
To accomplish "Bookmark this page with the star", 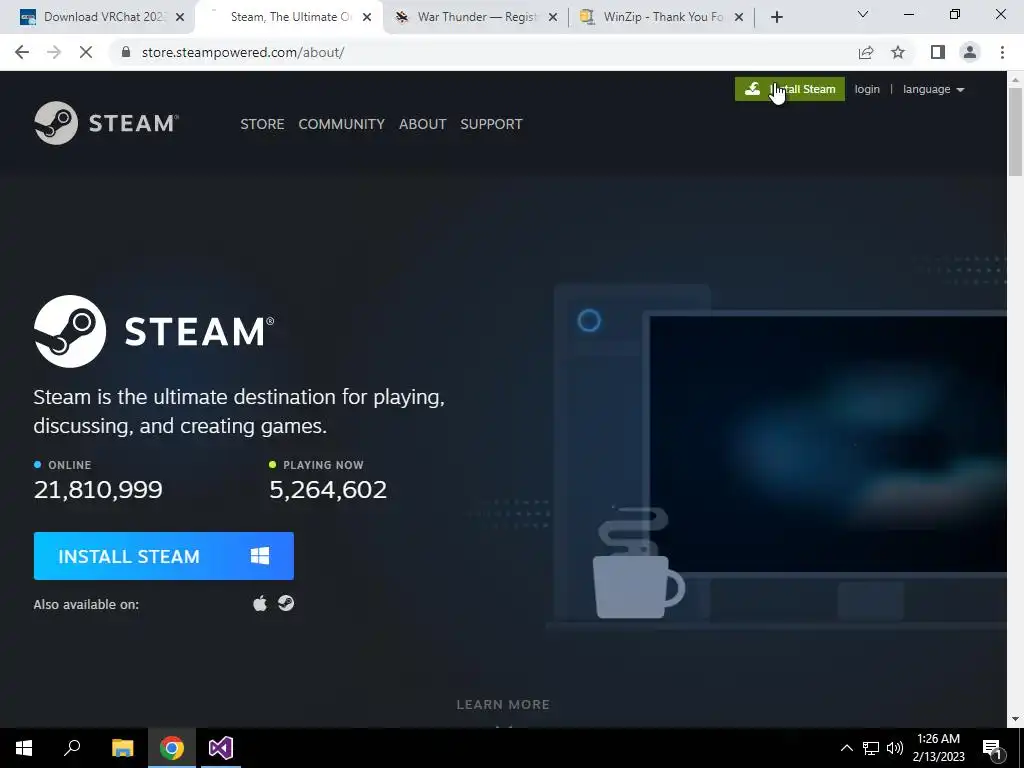I will pos(898,52).
